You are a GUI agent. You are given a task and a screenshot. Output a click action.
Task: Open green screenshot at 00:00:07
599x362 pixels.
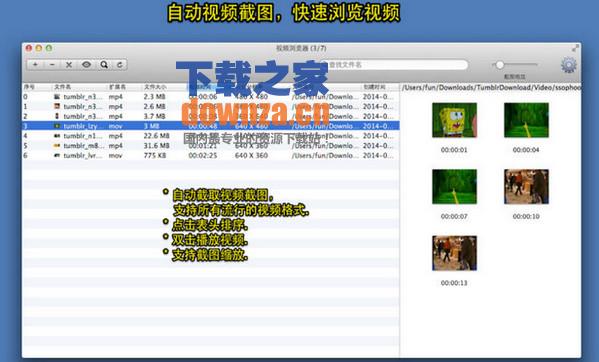(454, 186)
